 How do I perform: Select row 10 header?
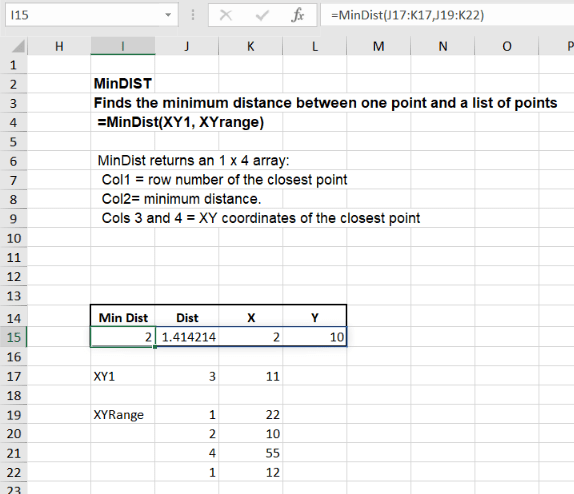coord(14,238)
